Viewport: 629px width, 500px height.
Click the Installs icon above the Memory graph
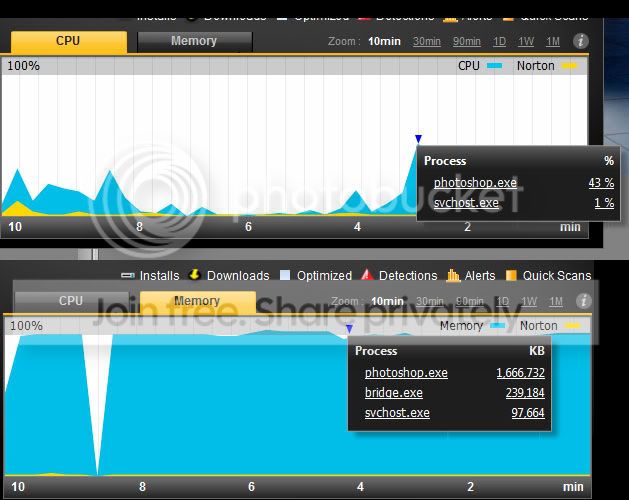tap(127, 275)
